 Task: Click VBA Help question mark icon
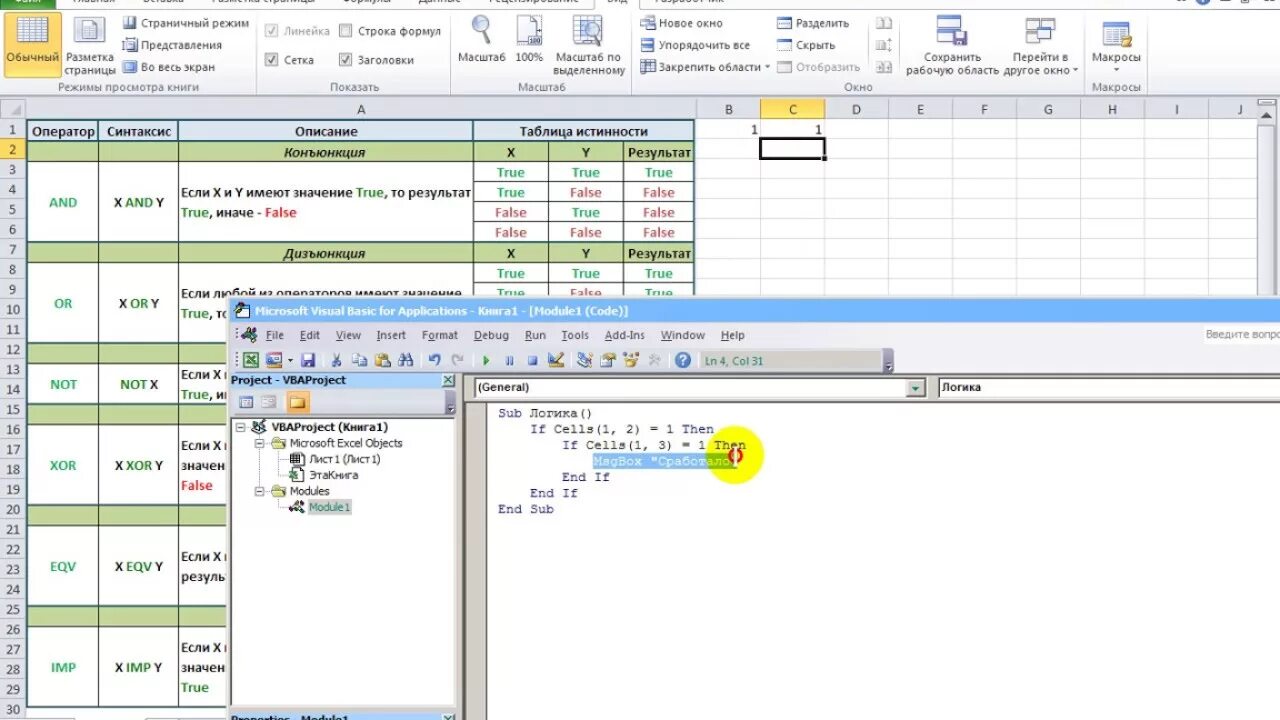tap(683, 360)
